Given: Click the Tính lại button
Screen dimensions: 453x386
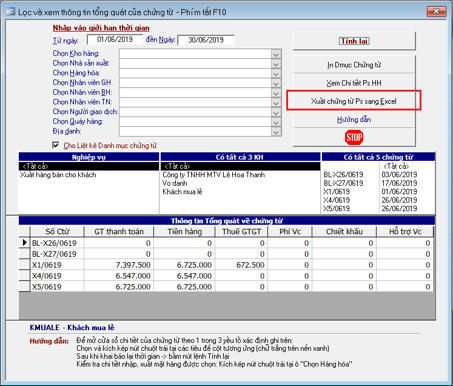Looking at the screenshot, I should (354, 41).
